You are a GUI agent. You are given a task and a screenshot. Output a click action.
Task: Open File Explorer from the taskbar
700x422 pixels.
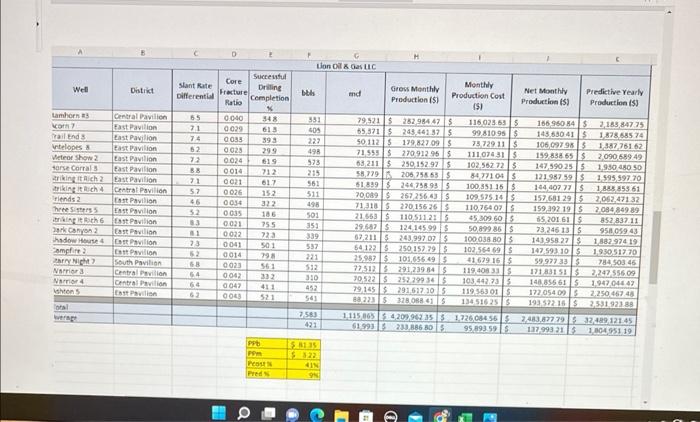(x=342, y=416)
